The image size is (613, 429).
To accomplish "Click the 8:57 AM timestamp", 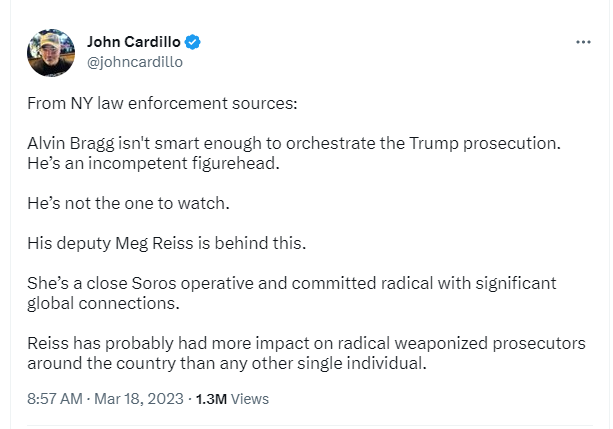I will 55,399.
